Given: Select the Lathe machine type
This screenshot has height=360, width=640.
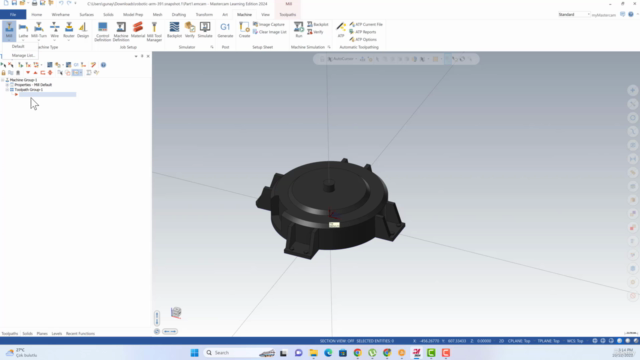Looking at the screenshot, I should click(x=23, y=31).
